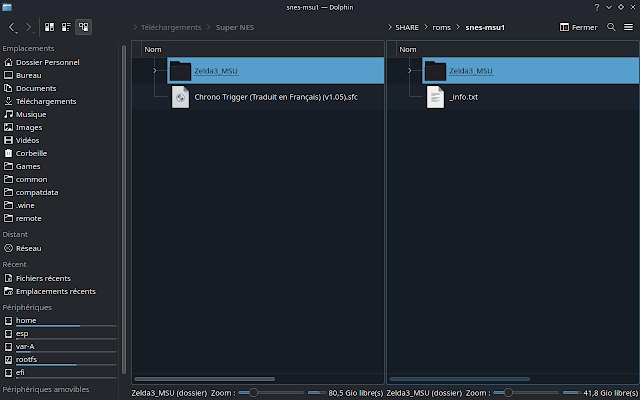Click the Dolphin window menu icon
This screenshot has height=400, width=640.
[x=7, y=7]
